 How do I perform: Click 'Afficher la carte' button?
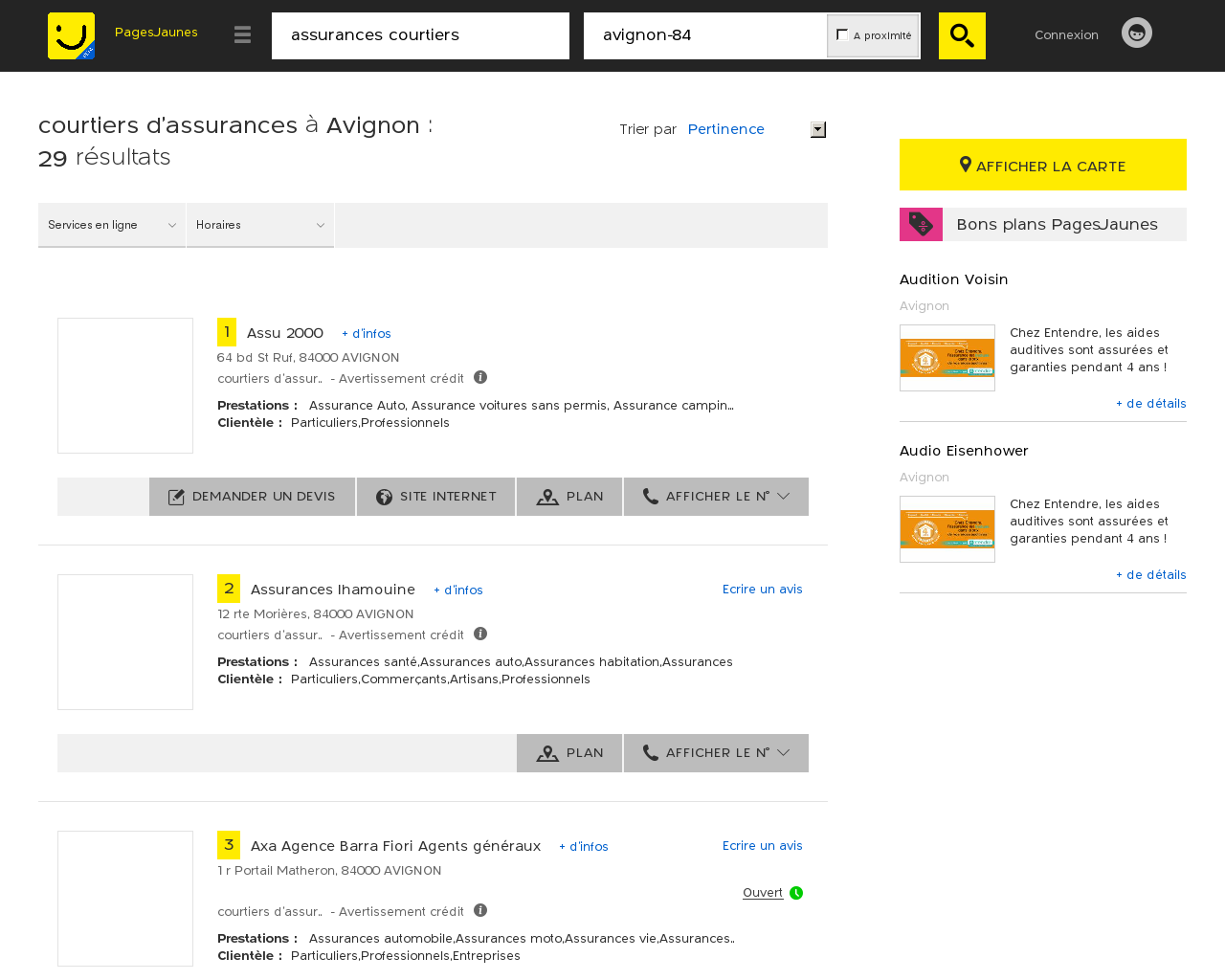click(x=1043, y=165)
